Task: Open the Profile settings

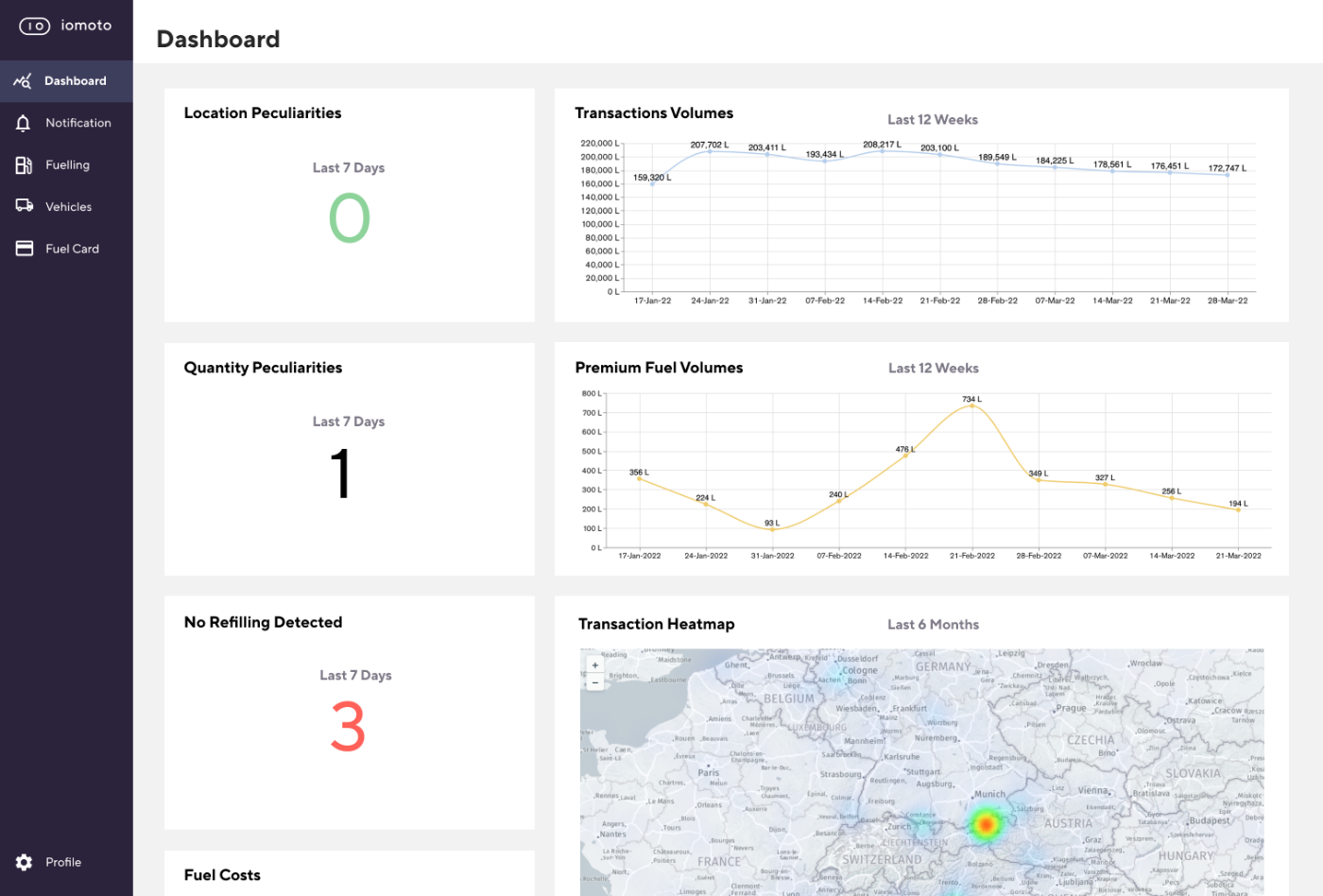Action: [x=66, y=862]
